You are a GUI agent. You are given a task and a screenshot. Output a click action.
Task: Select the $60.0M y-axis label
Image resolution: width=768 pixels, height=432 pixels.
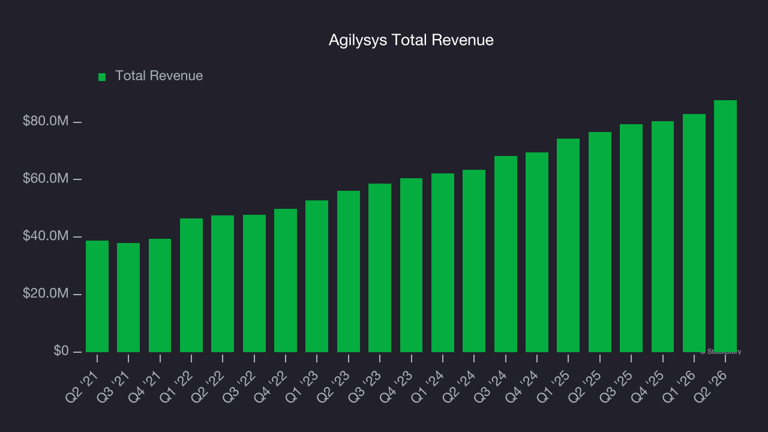(46, 178)
